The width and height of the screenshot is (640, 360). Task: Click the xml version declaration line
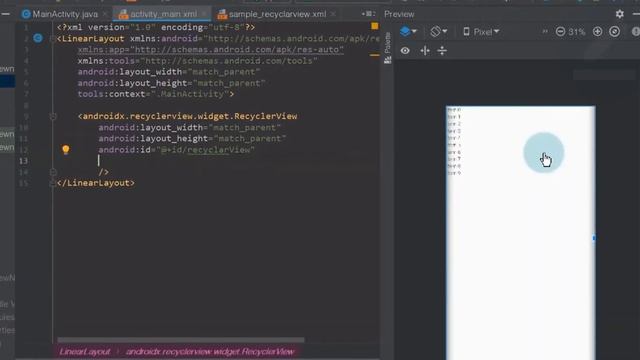pyautogui.click(x=156, y=27)
